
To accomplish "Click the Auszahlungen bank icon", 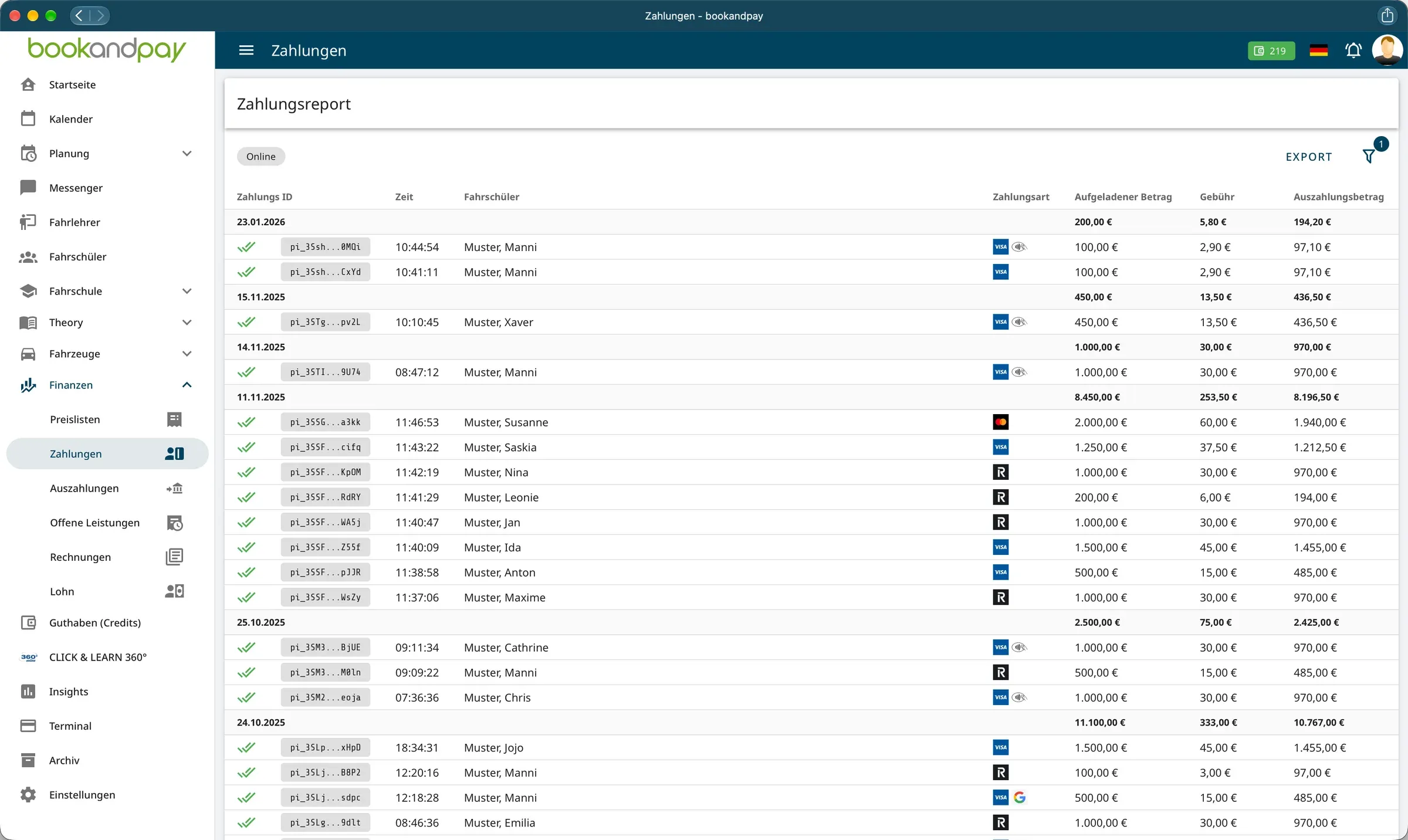I will (x=174, y=488).
